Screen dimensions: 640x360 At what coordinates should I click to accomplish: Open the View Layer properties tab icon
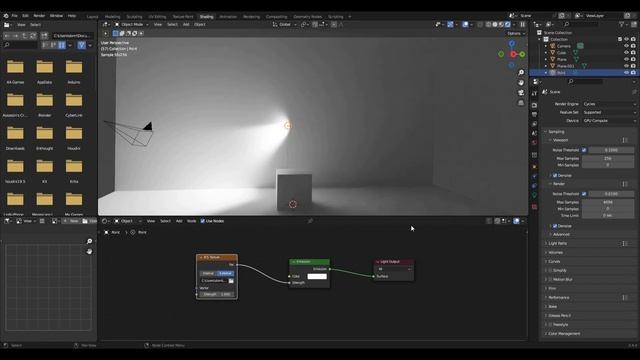click(534, 124)
